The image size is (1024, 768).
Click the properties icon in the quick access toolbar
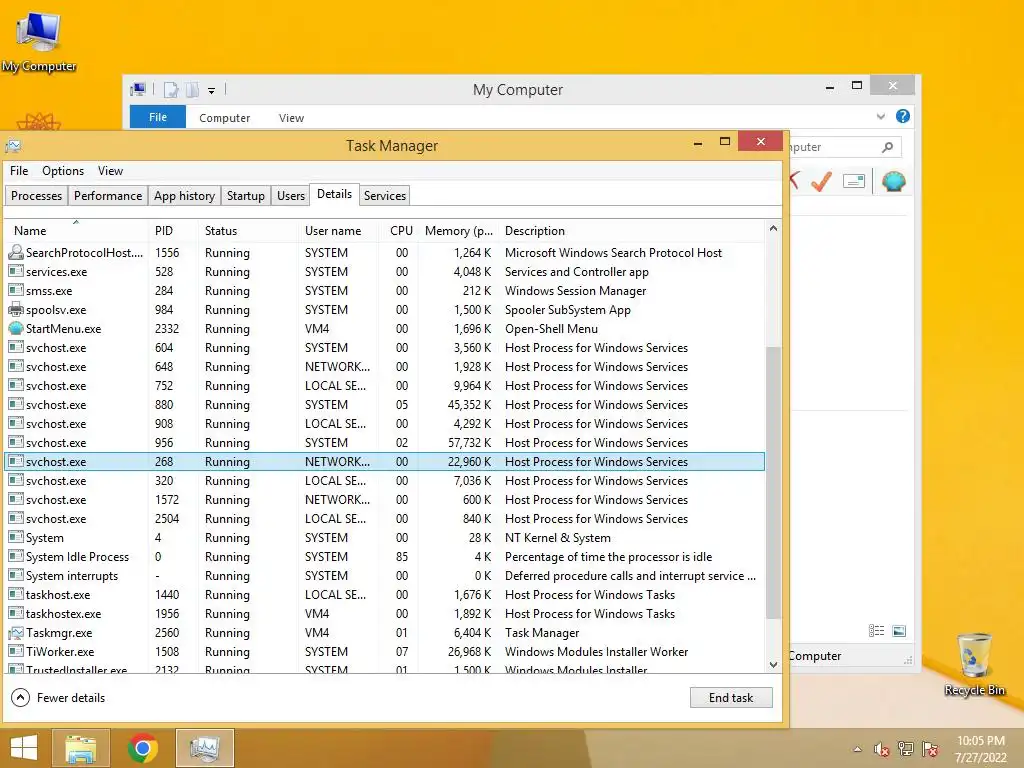(170, 89)
